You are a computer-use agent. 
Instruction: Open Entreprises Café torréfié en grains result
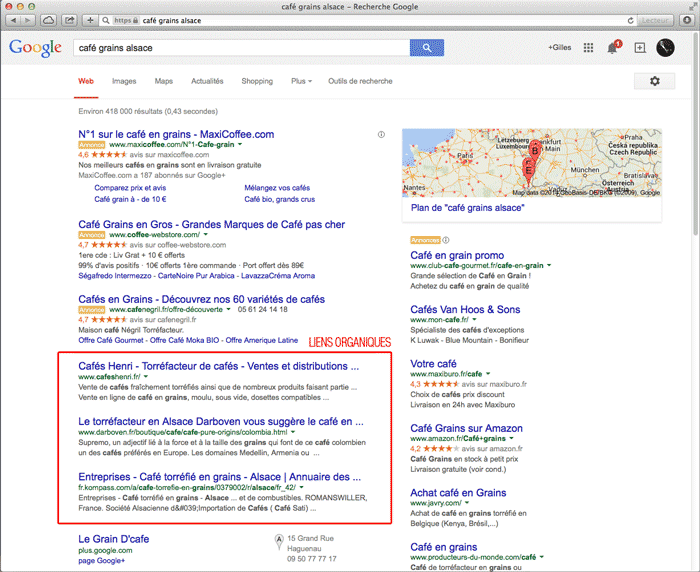(219, 476)
